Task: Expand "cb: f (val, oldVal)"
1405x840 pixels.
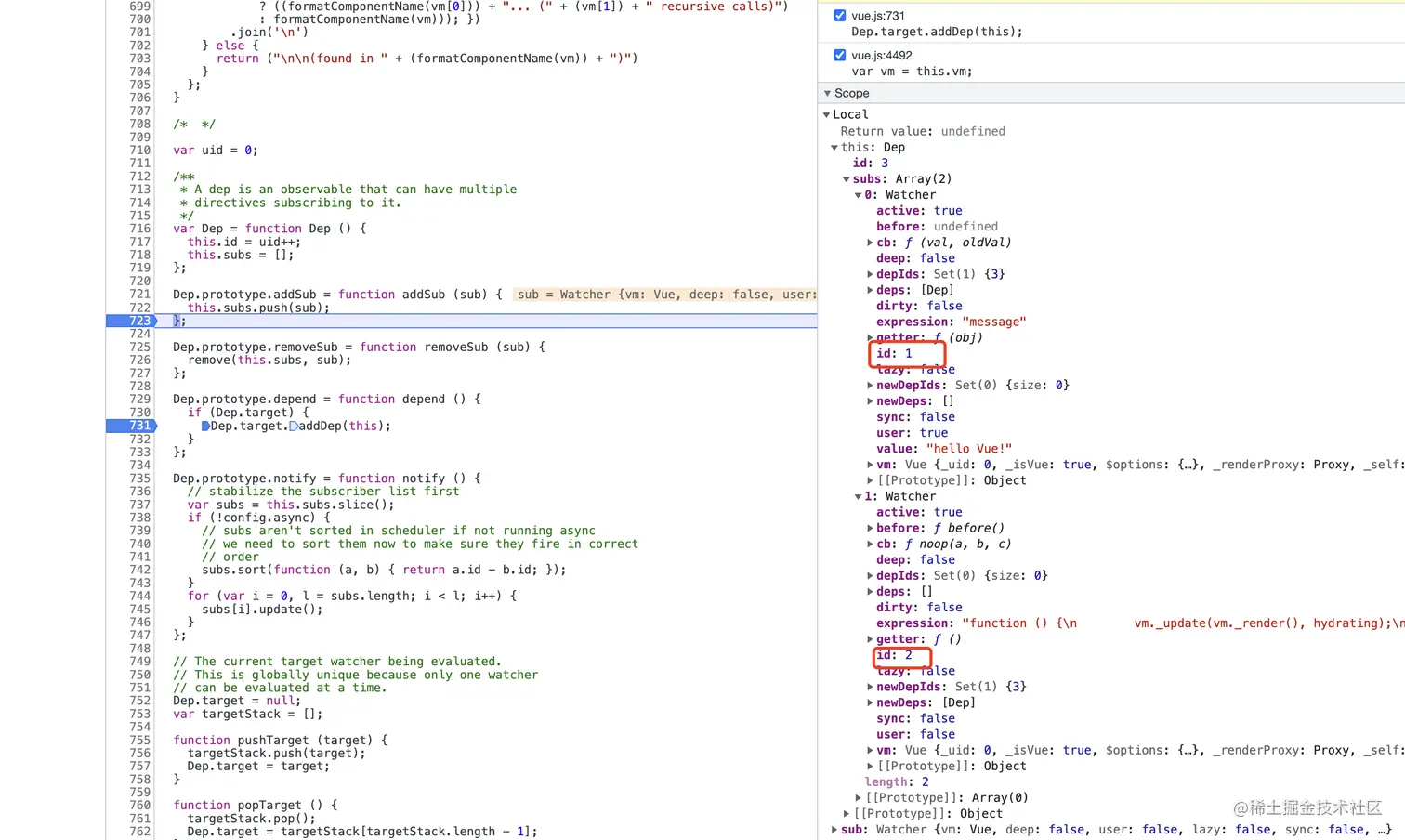Action: (x=870, y=243)
